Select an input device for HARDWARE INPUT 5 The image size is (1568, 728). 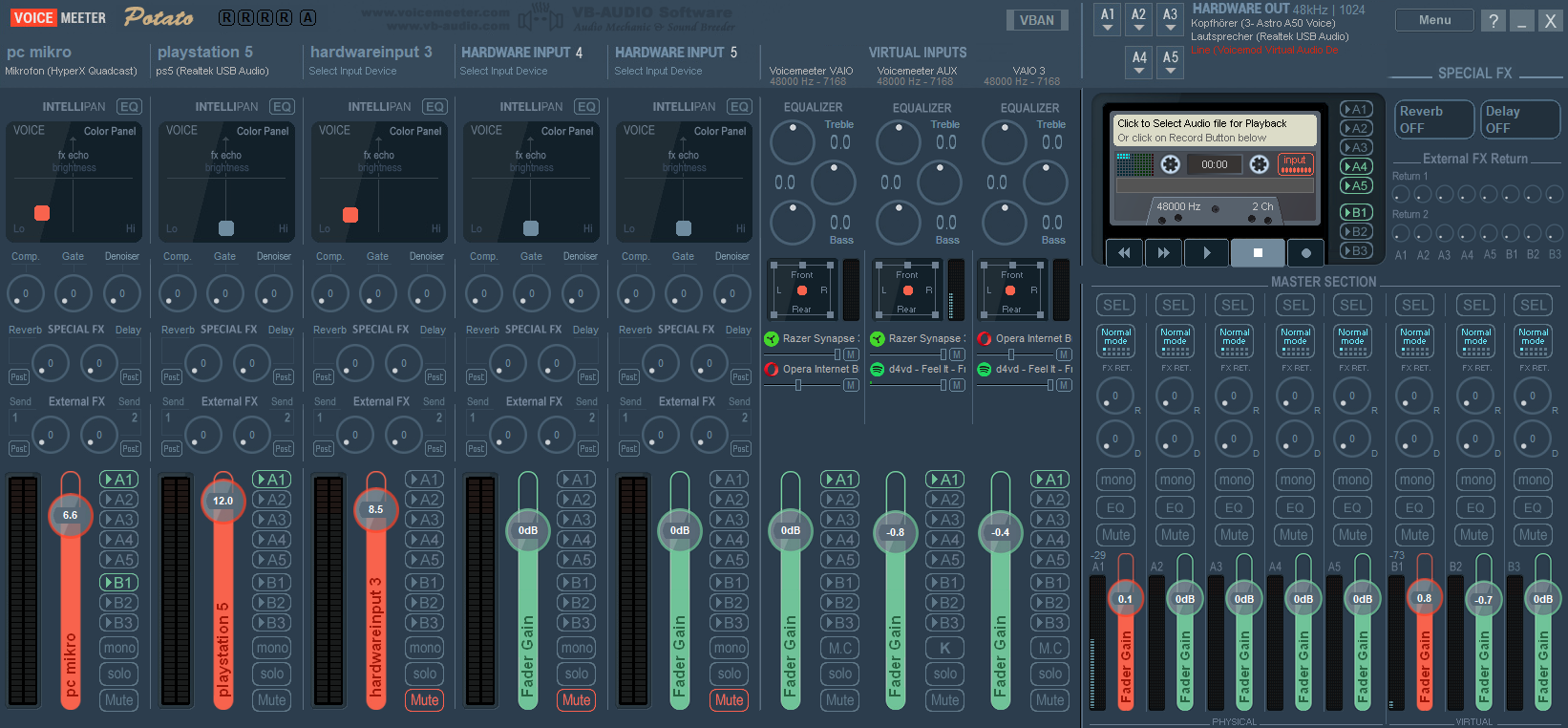pos(658,71)
